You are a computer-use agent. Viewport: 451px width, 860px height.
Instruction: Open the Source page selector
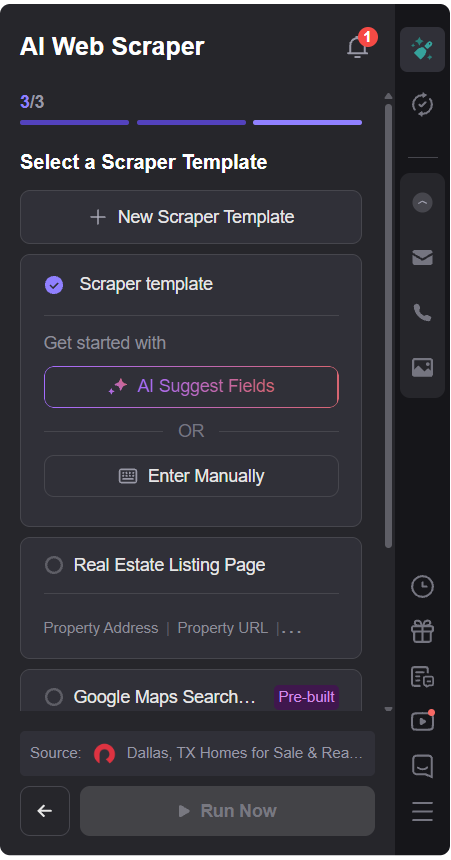coord(198,753)
